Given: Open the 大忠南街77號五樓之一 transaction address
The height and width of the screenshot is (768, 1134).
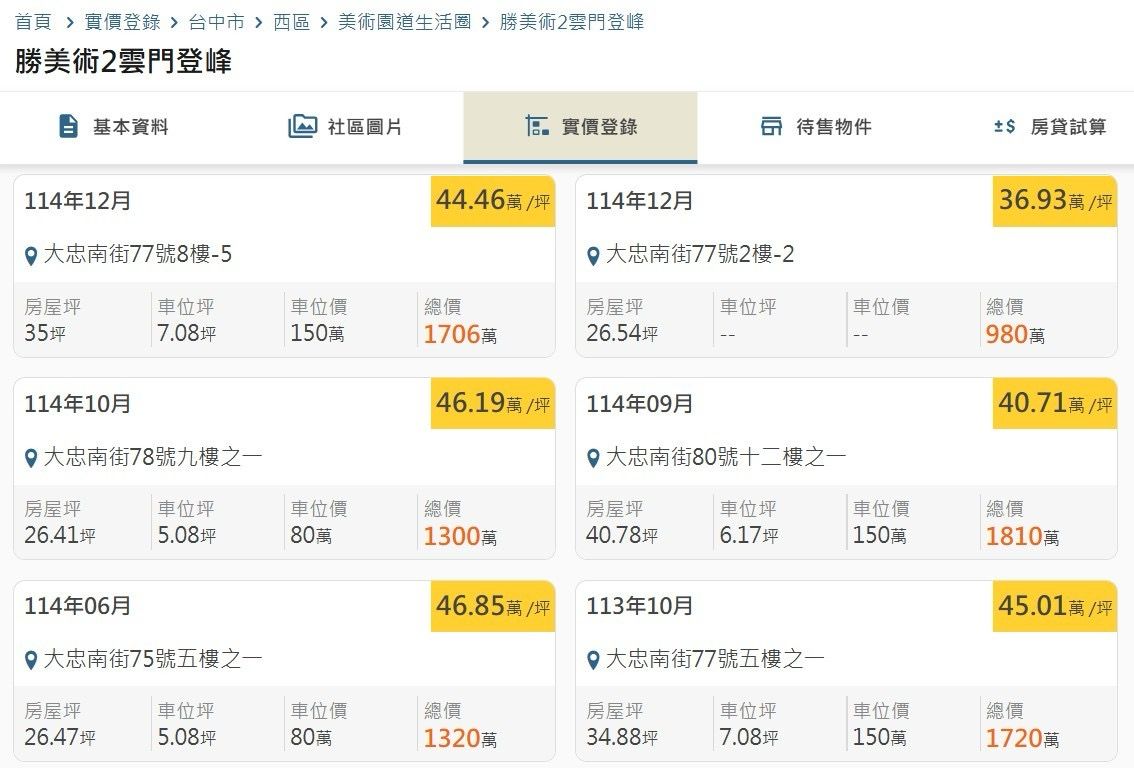Looking at the screenshot, I should (715, 659).
